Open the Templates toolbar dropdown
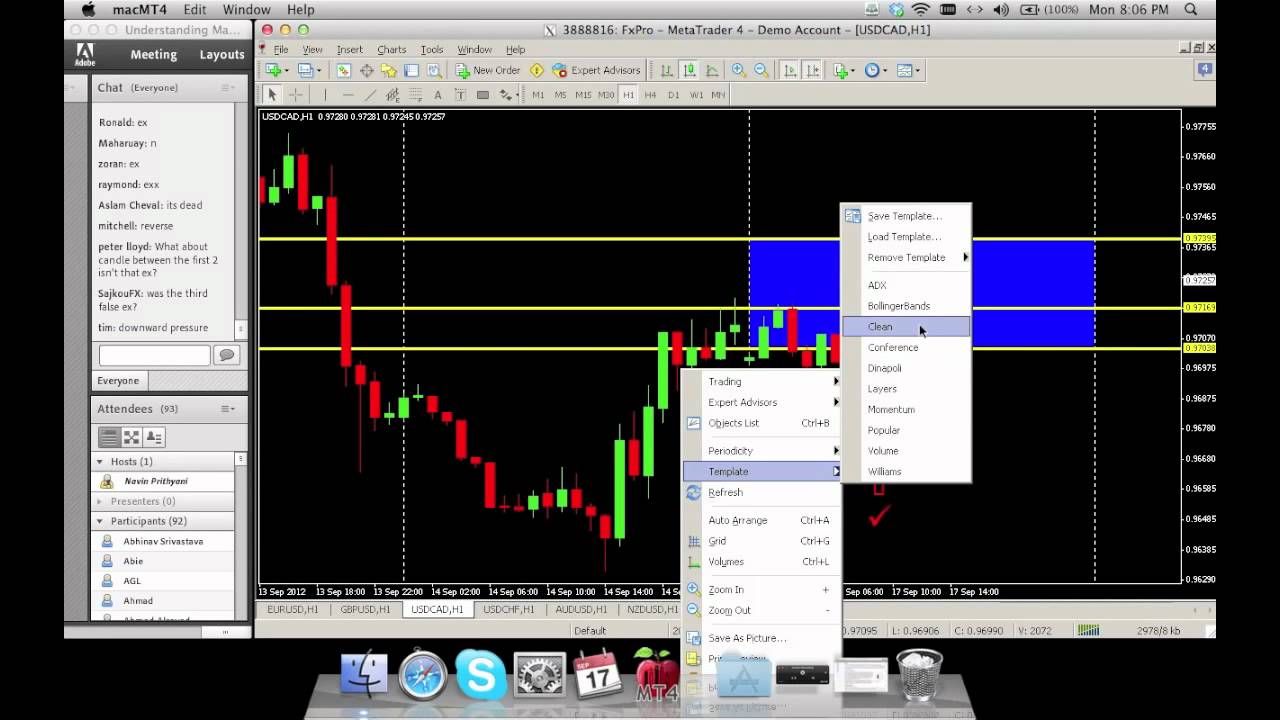1280x720 pixels. tap(908, 70)
